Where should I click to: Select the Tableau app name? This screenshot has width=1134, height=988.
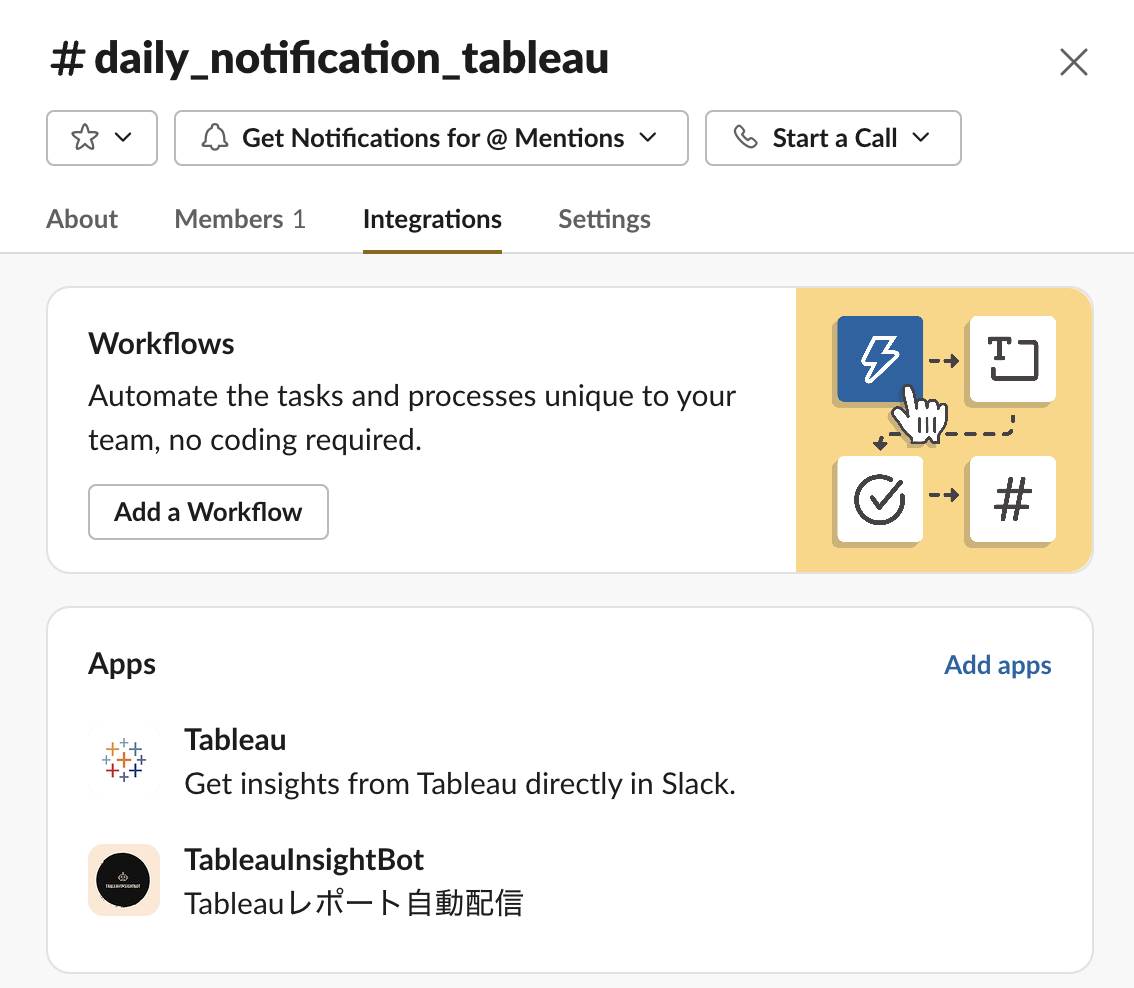point(235,740)
